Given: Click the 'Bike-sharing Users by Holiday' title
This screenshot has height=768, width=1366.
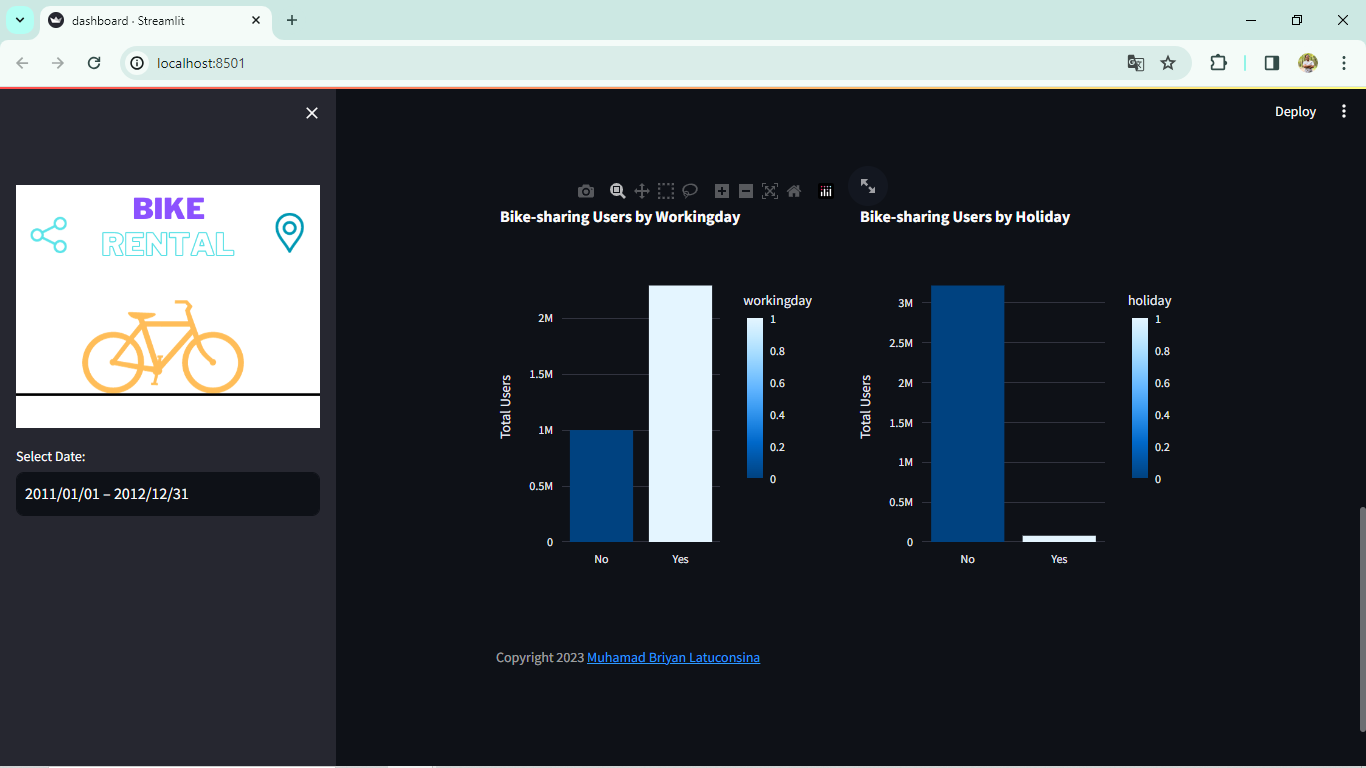Looking at the screenshot, I should (965, 217).
